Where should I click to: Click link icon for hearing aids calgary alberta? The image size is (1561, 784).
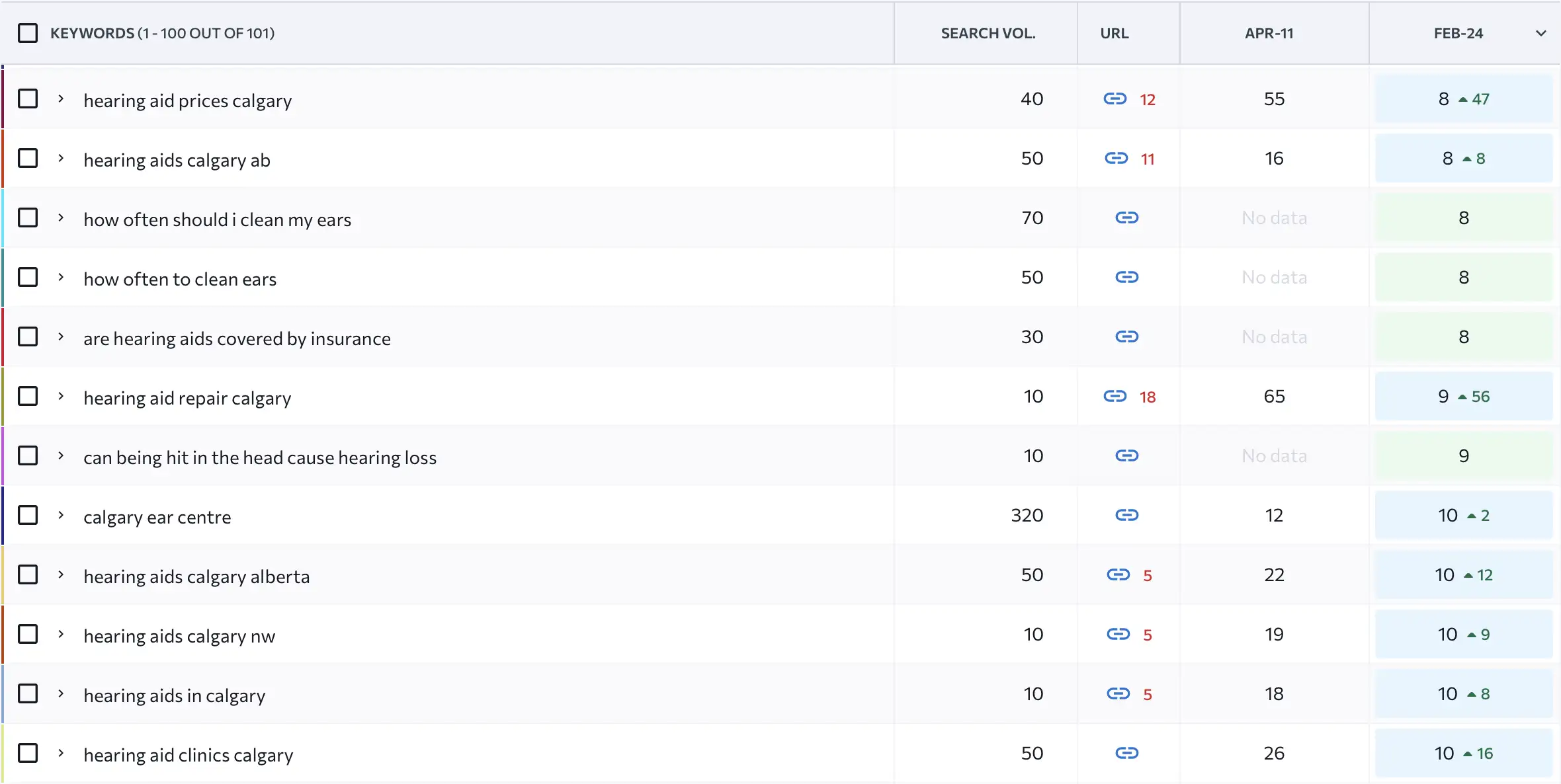1118,575
